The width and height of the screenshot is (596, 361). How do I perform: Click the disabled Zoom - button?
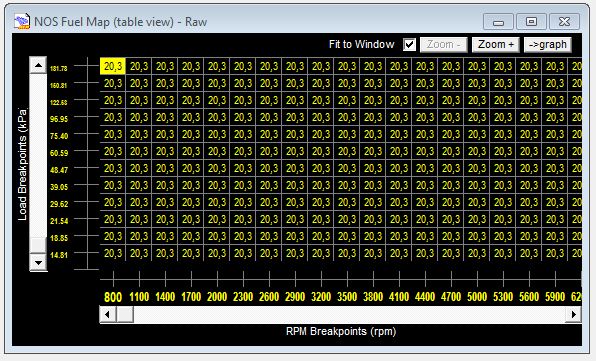pos(444,44)
